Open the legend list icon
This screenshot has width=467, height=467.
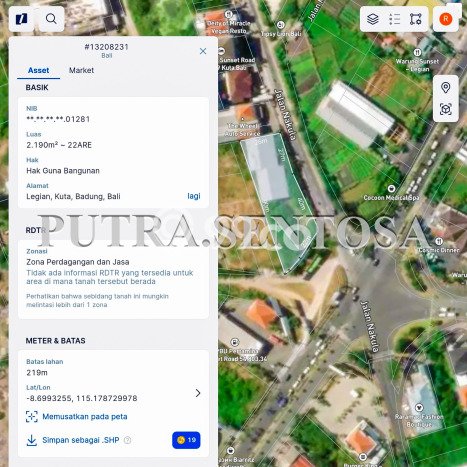pyautogui.click(x=394, y=19)
